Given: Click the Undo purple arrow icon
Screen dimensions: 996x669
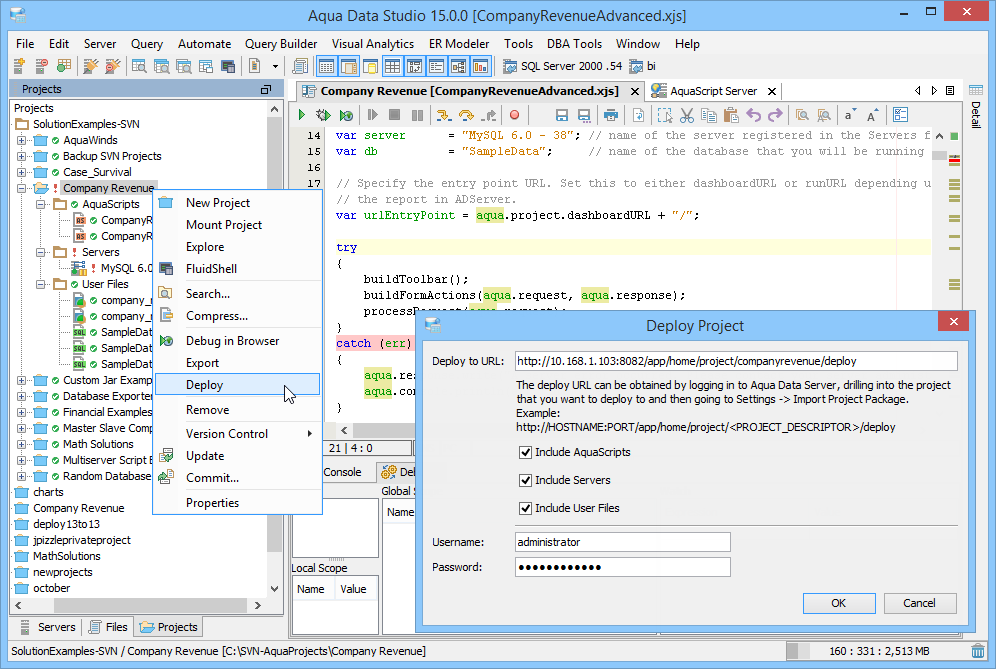Looking at the screenshot, I should [x=753, y=115].
